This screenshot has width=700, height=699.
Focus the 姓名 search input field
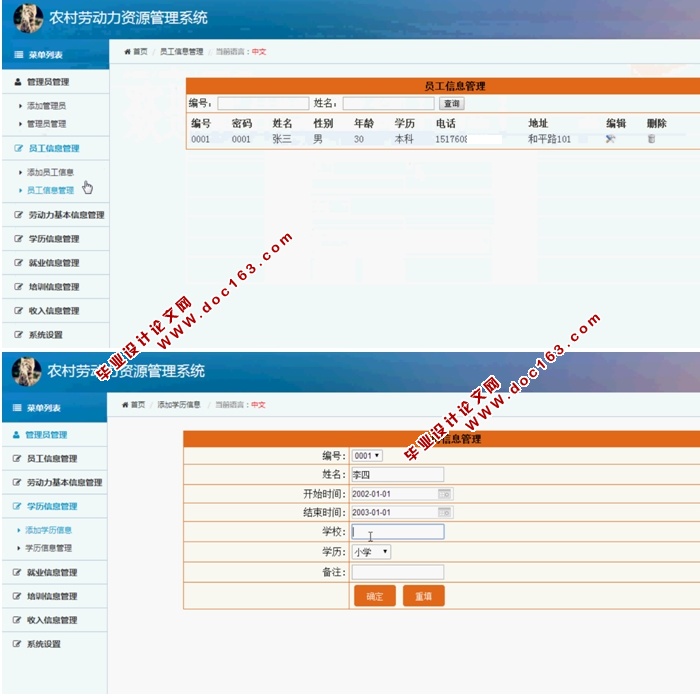tap(388, 104)
